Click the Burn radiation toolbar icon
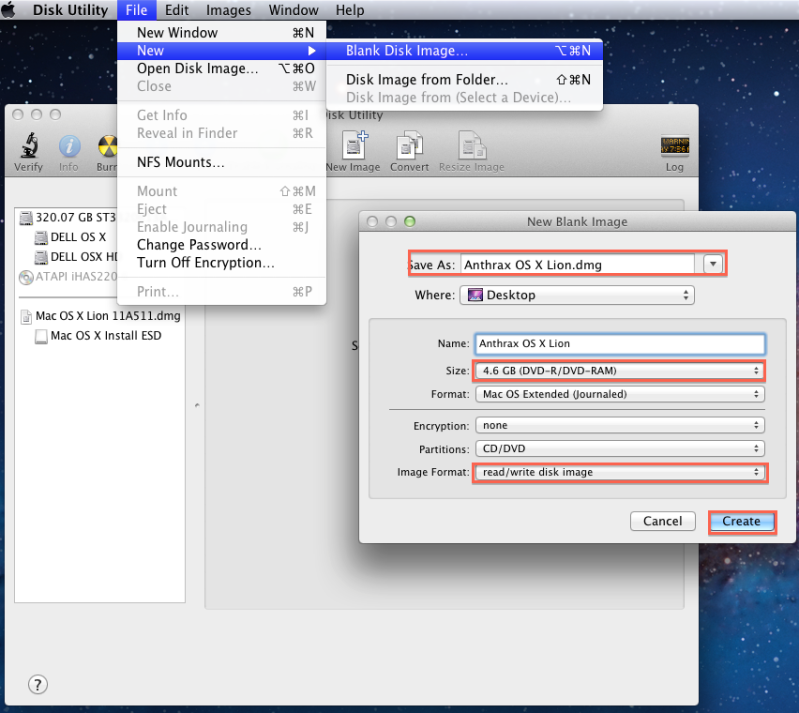 (108, 146)
